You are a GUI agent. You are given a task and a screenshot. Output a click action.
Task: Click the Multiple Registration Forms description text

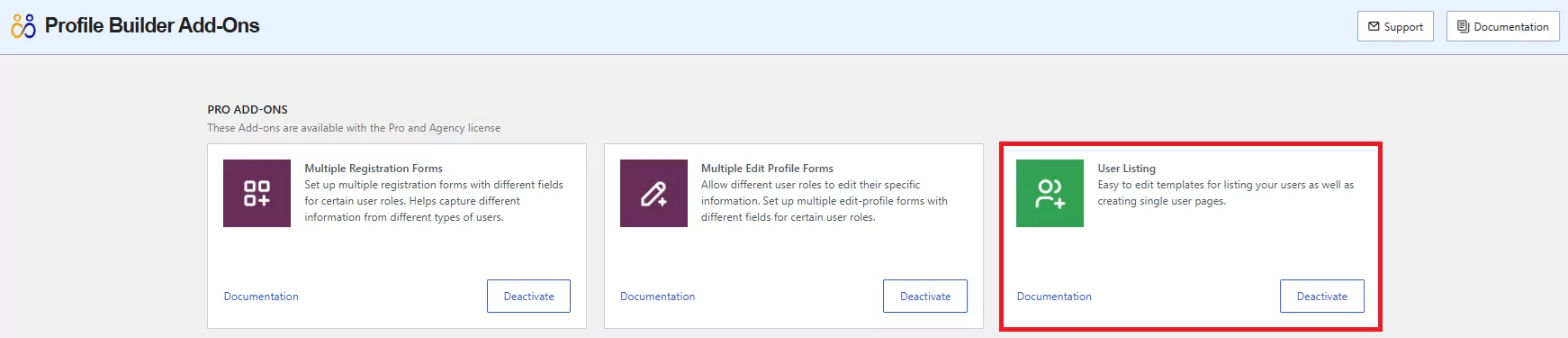coord(434,201)
